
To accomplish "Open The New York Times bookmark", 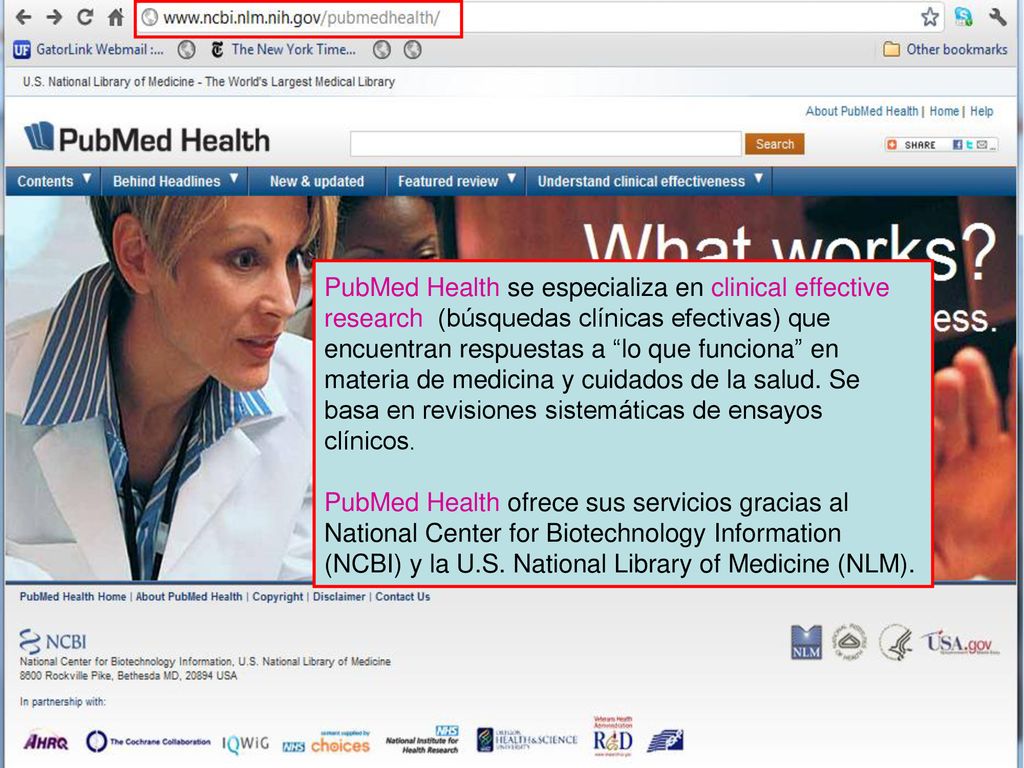I will click(x=283, y=50).
